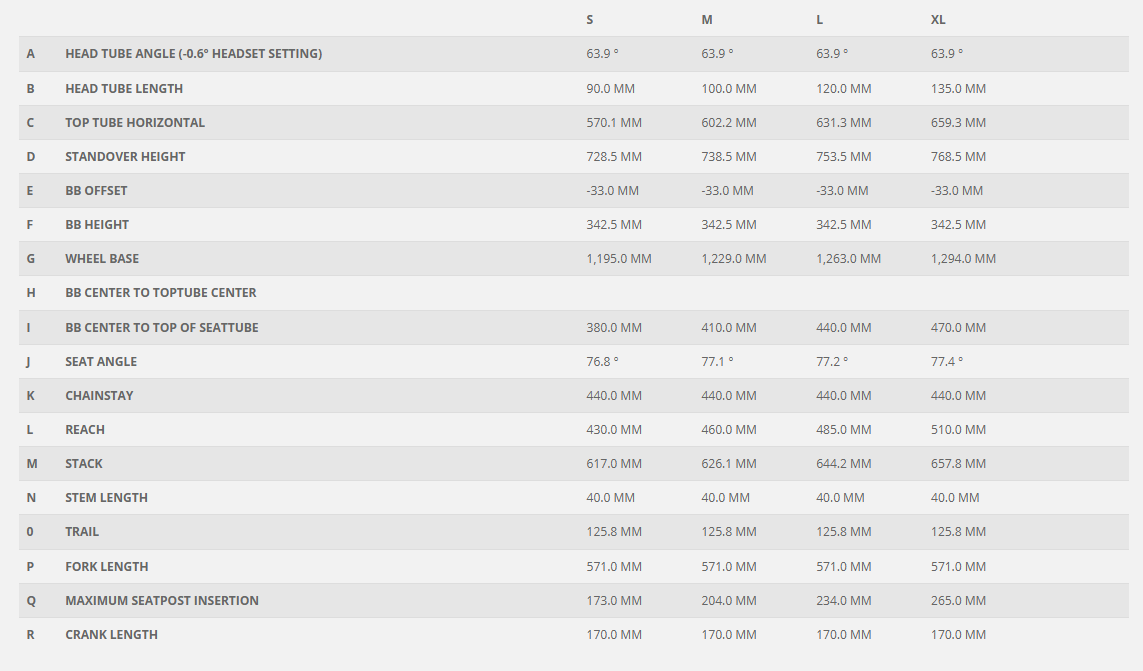Select the Top Tube Horizontal label
The height and width of the screenshot is (671, 1143).
[135, 123]
